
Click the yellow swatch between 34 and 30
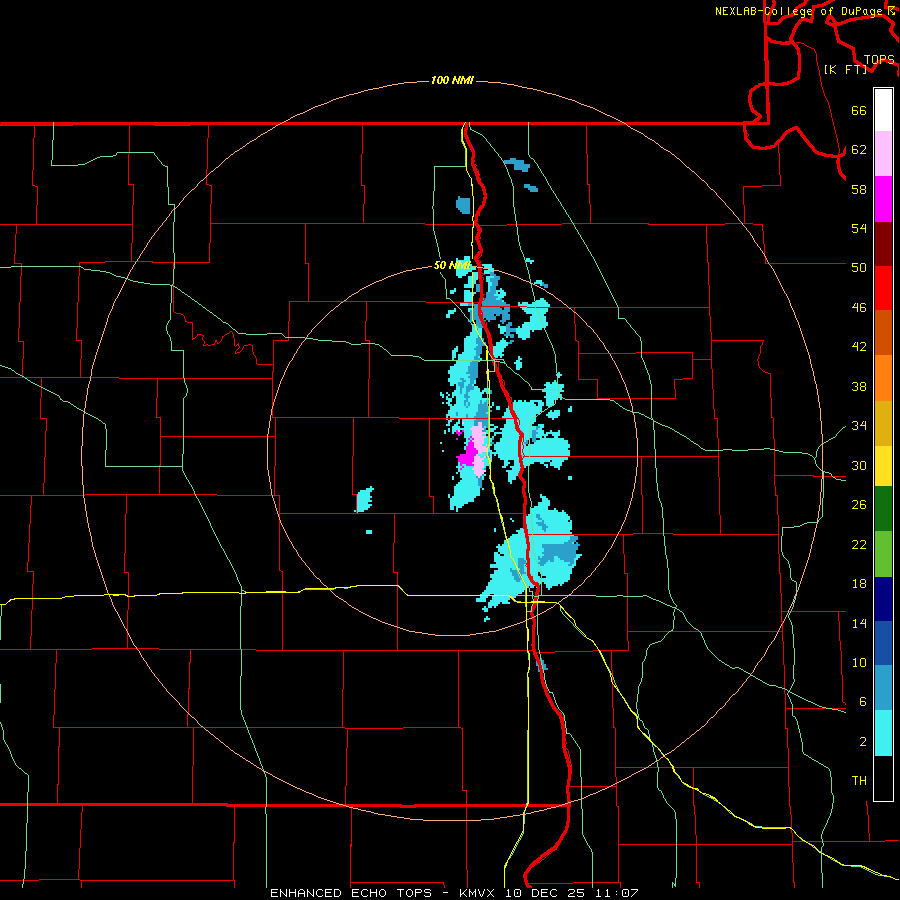click(x=883, y=466)
